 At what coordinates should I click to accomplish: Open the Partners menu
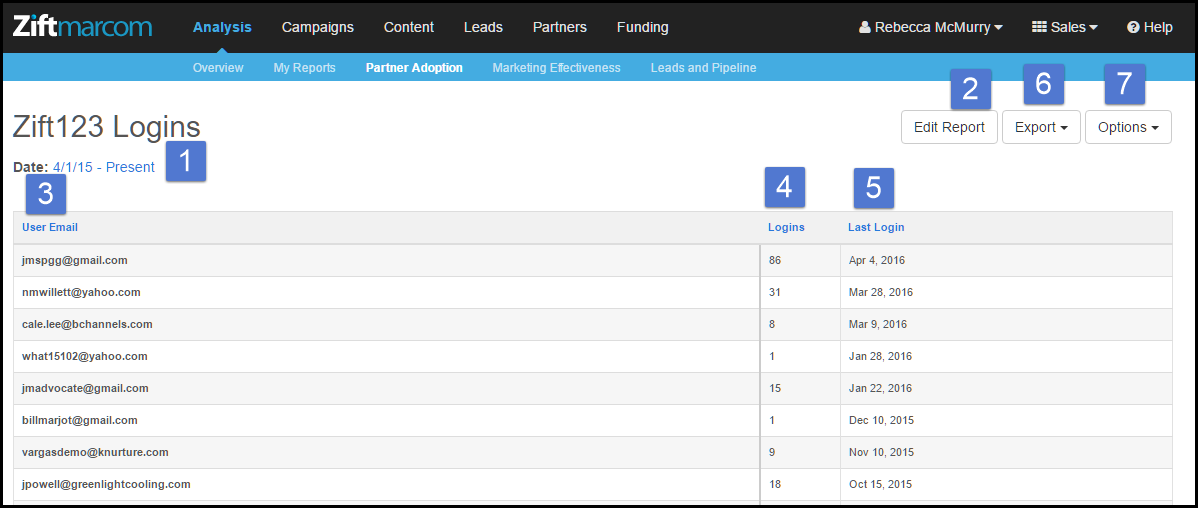coord(560,28)
